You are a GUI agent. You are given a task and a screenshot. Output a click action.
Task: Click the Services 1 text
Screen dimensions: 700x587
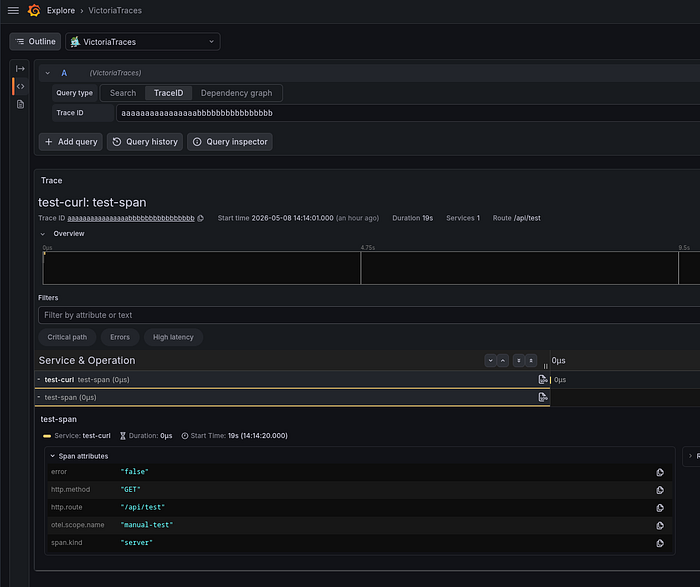[x=463, y=218]
